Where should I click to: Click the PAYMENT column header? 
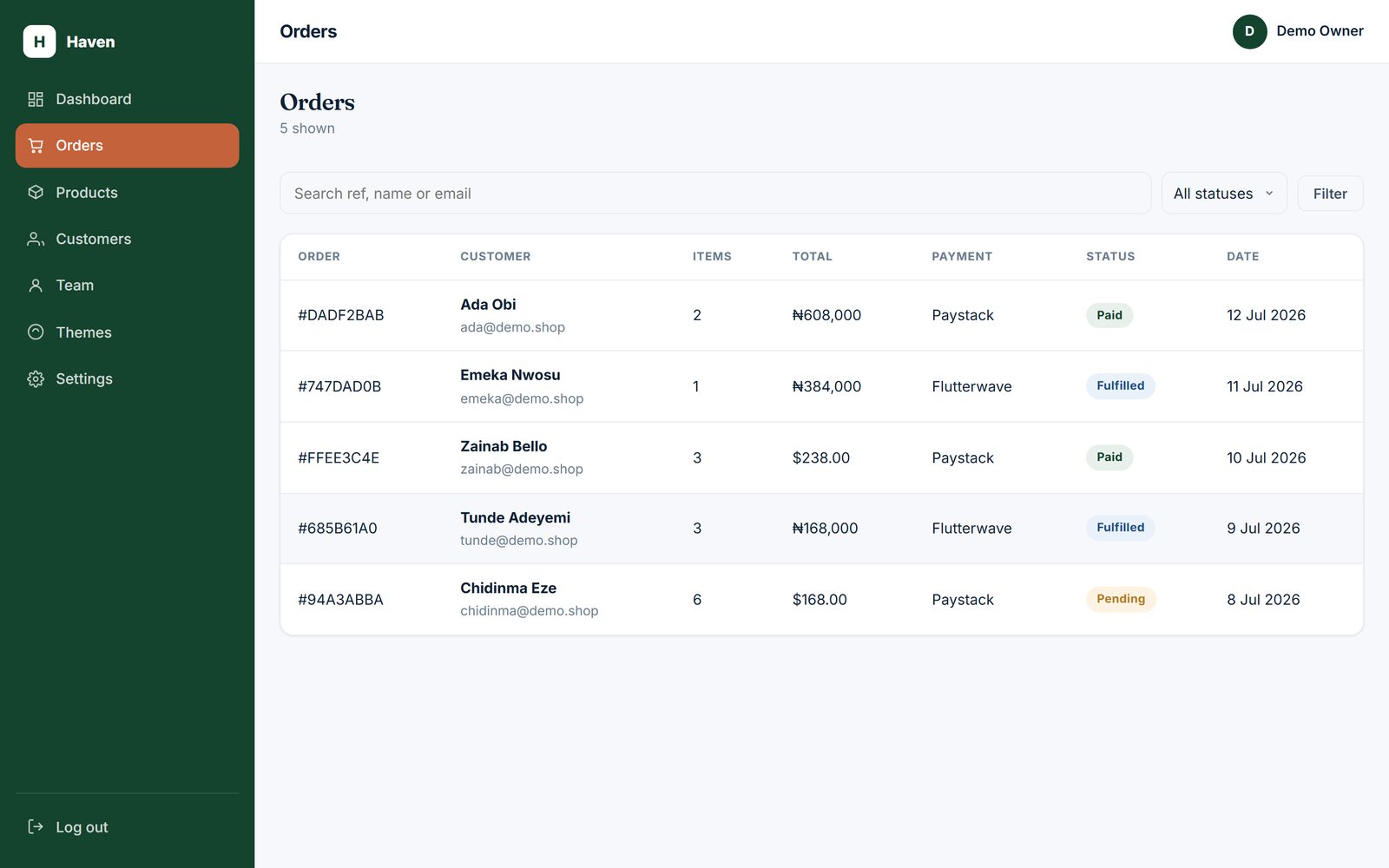[x=962, y=257]
